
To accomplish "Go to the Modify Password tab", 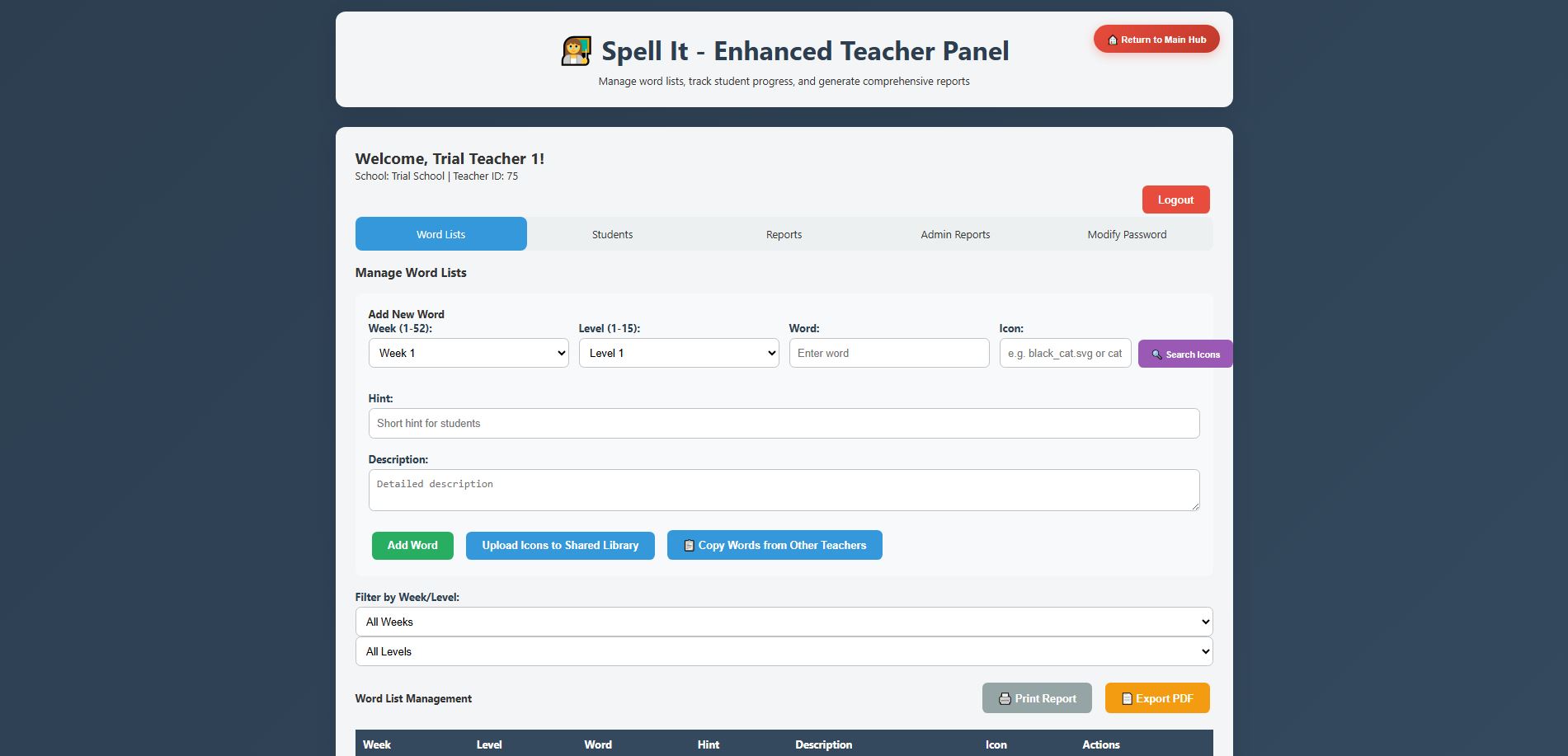I will point(1126,234).
